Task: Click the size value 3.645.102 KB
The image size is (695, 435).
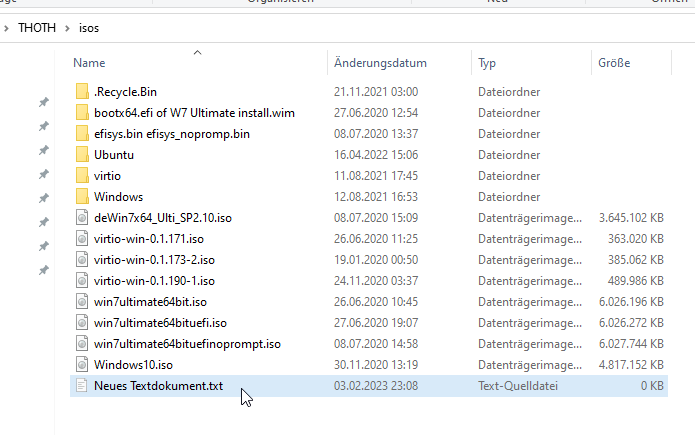Action: coord(631,218)
